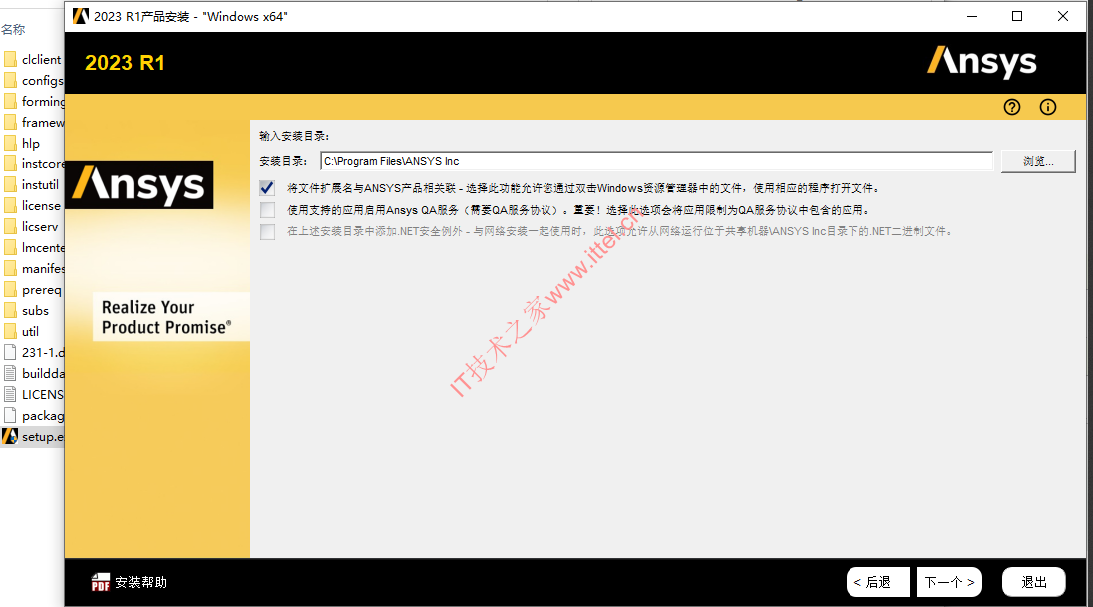Select the configs folder icon in file explorer
This screenshot has width=1093, height=607.
[10, 80]
